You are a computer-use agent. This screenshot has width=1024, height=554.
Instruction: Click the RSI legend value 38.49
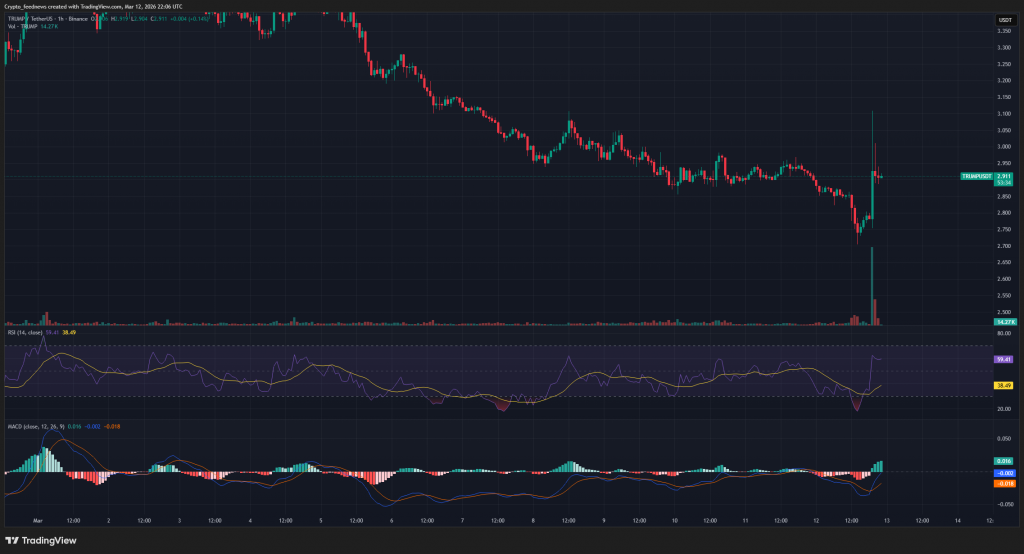pyautogui.click(x=69, y=333)
